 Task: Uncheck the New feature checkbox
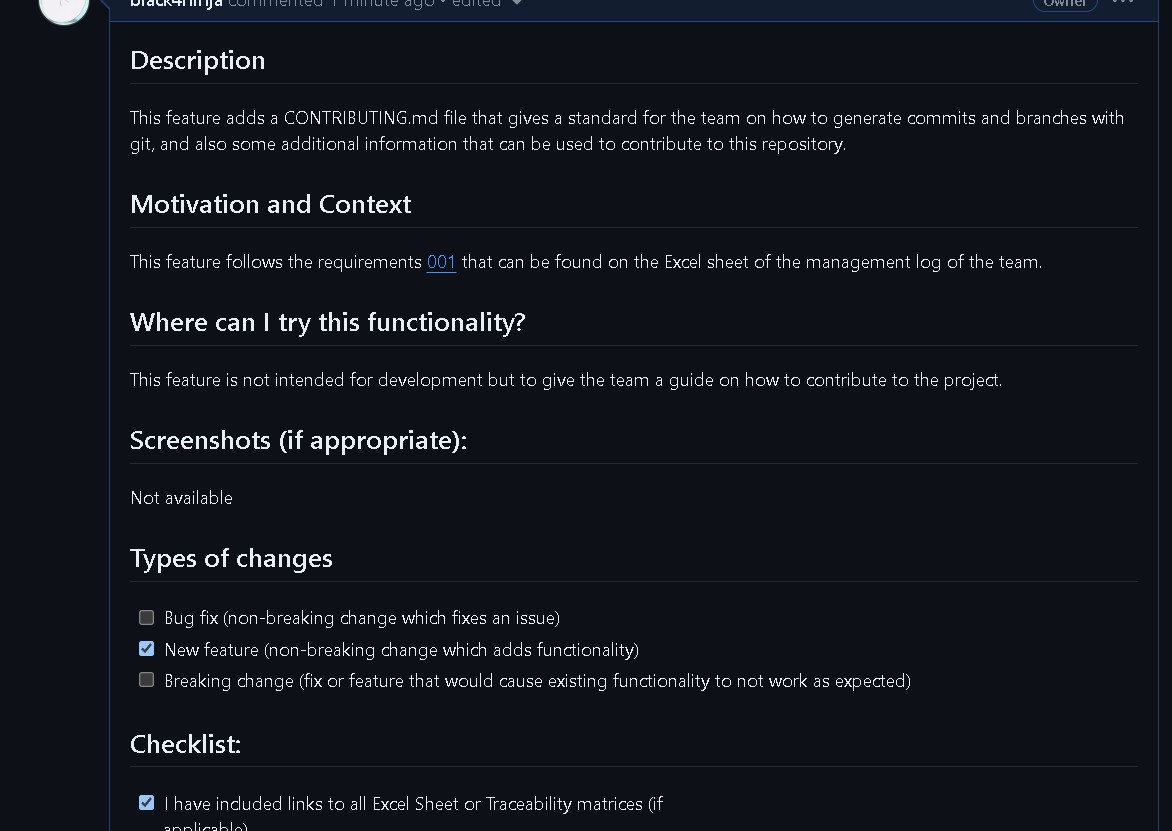pos(147,649)
